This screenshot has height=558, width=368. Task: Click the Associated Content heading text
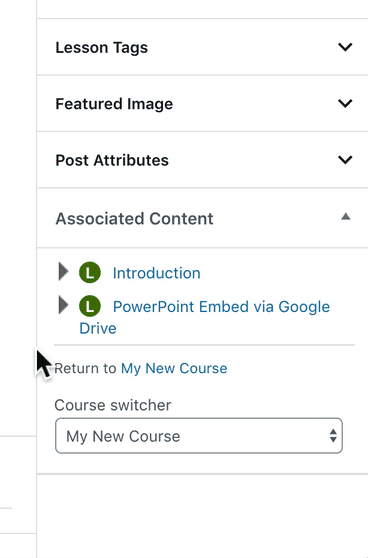click(135, 219)
